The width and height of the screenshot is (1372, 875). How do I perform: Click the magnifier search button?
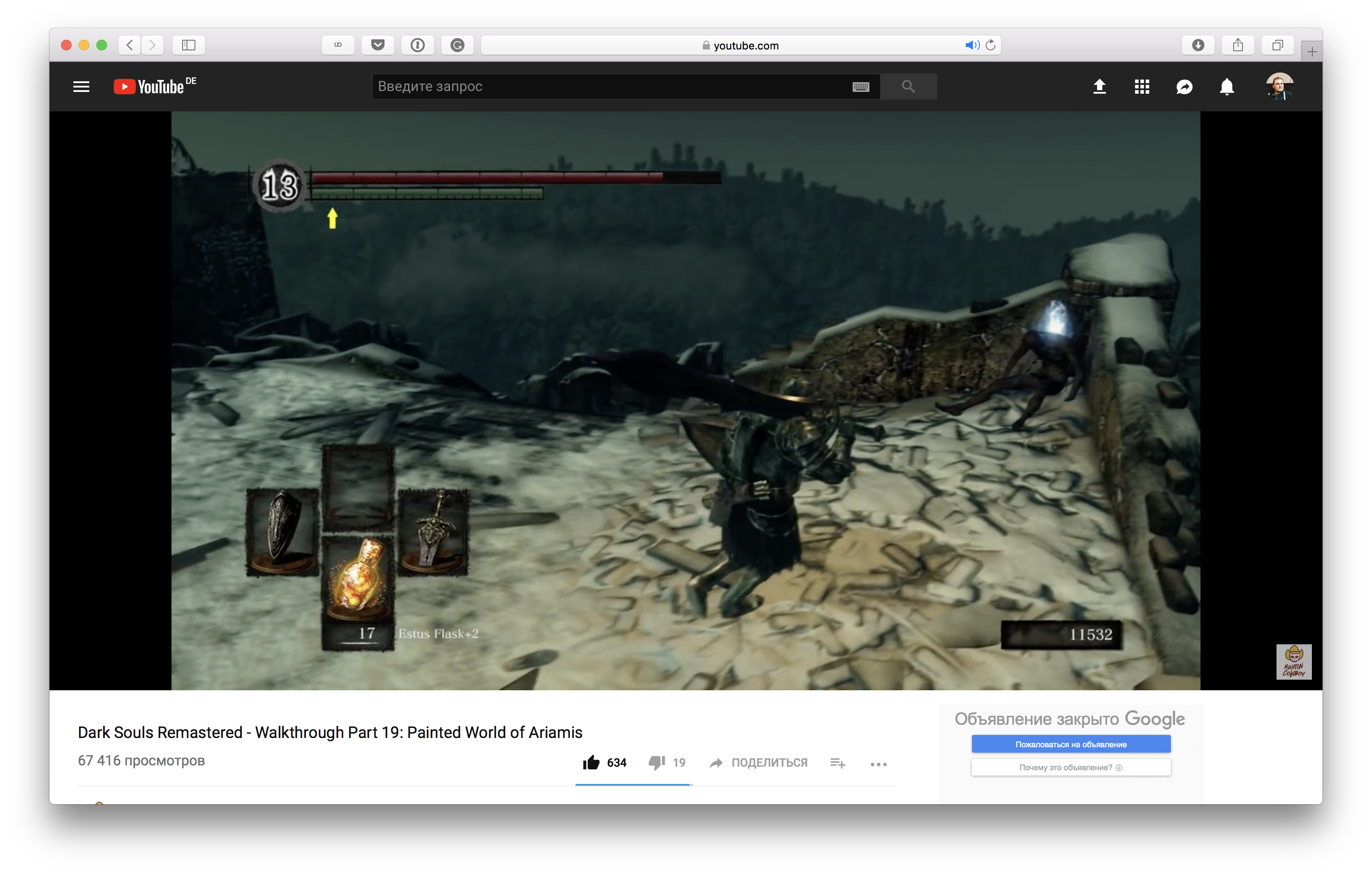pos(908,87)
